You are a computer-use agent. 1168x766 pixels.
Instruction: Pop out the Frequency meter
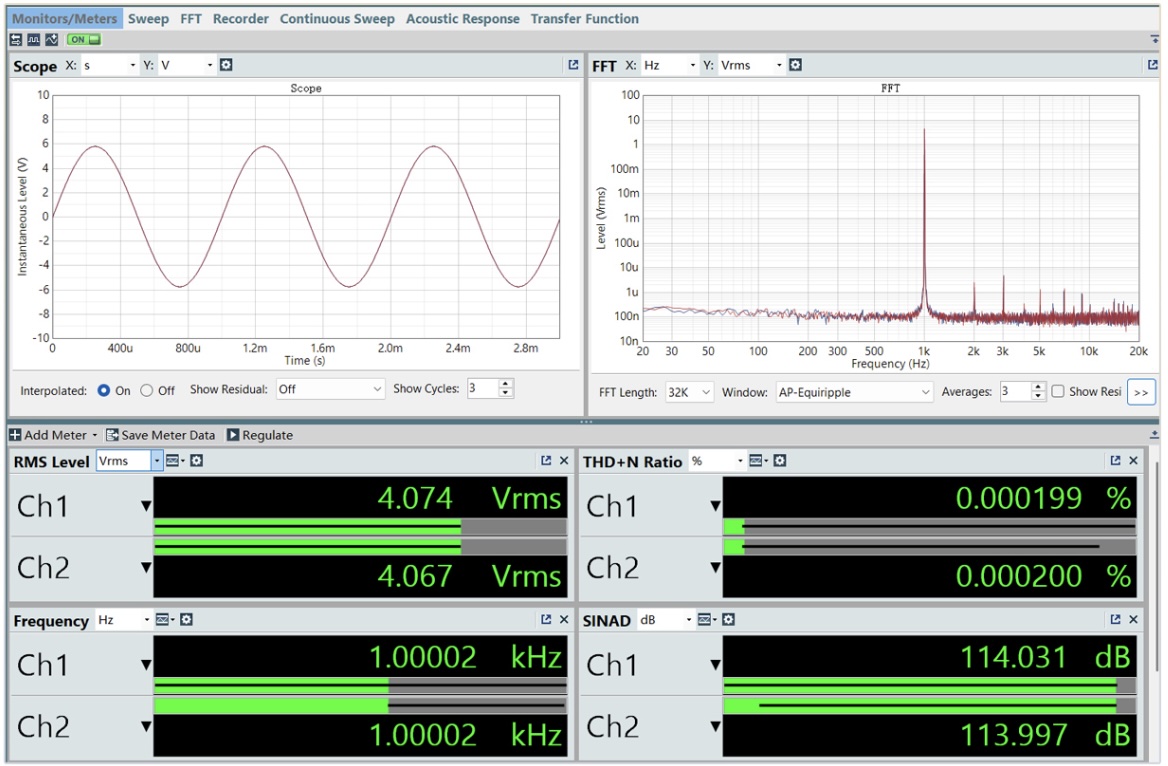point(546,619)
